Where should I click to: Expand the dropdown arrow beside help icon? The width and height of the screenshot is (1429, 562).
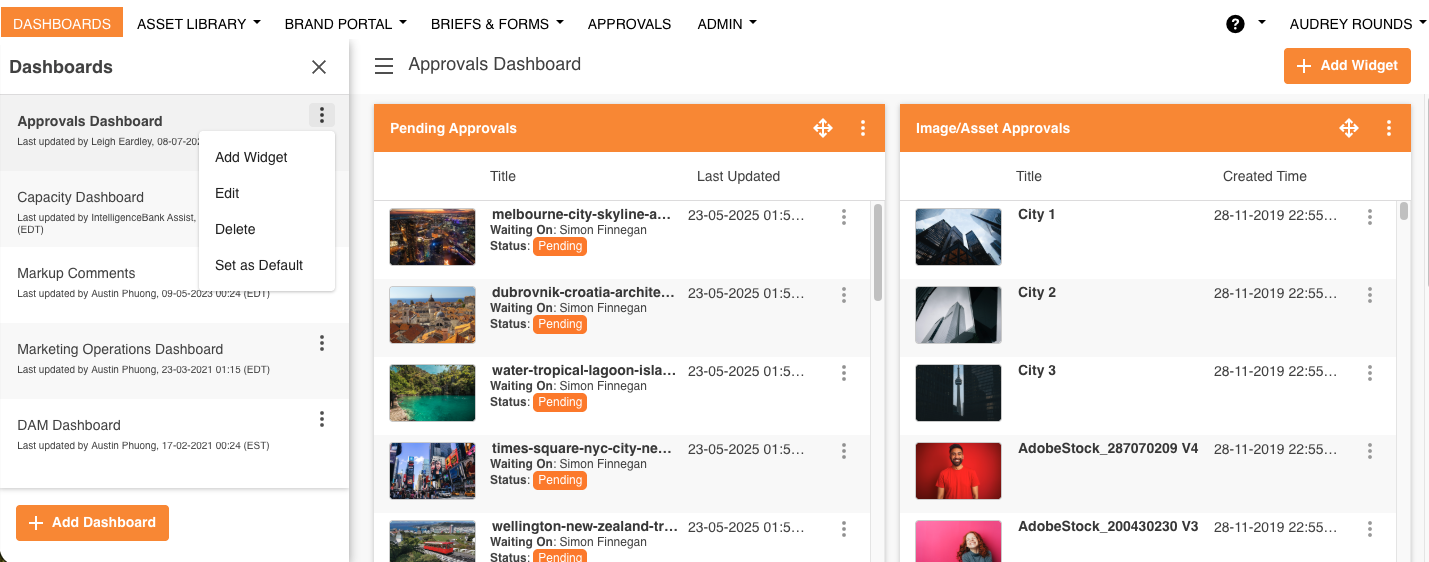coord(1262,22)
